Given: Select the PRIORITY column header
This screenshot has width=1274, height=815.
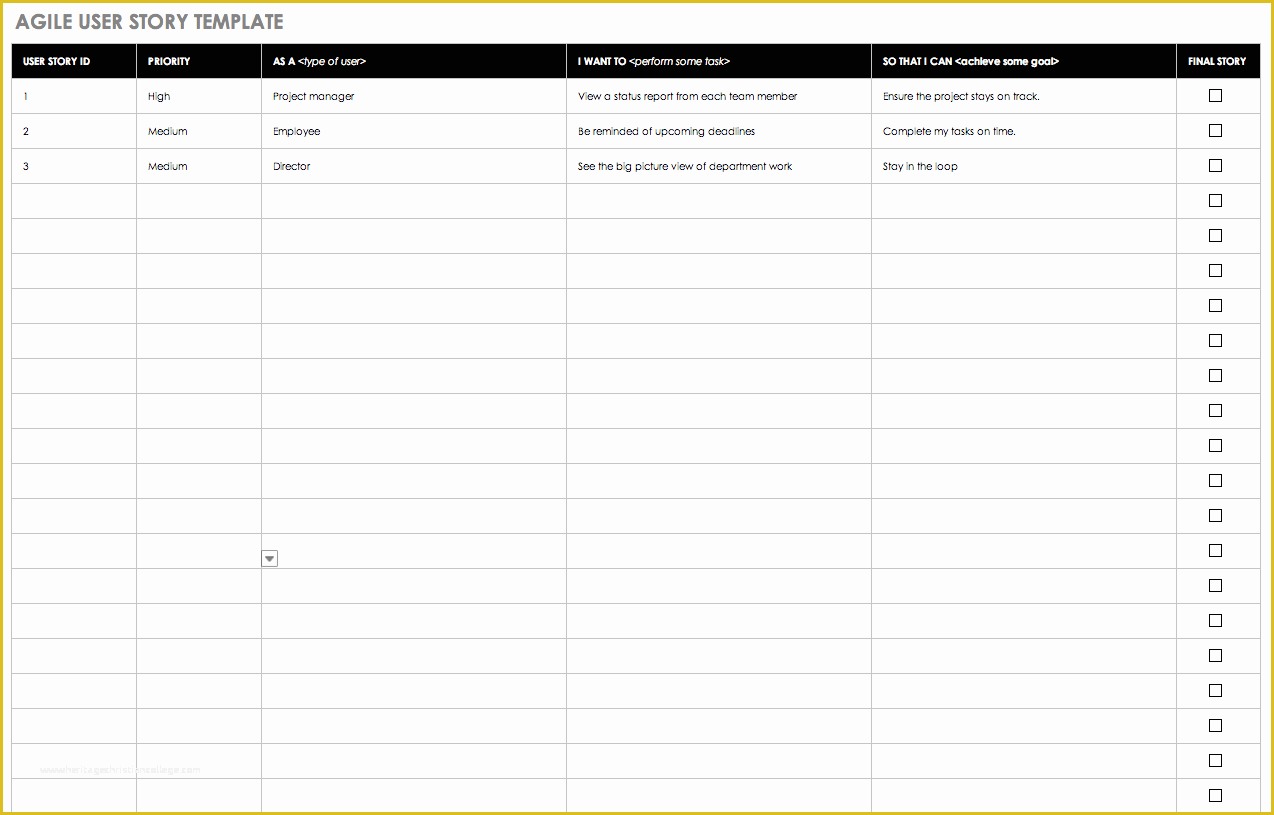Looking at the screenshot, I should click(x=199, y=61).
